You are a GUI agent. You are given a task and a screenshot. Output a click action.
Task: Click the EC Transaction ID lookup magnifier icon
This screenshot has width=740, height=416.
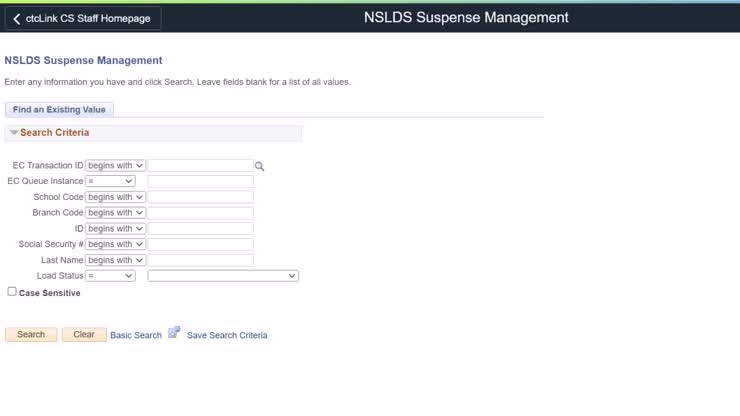pyautogui.click(x=259, y=166)
